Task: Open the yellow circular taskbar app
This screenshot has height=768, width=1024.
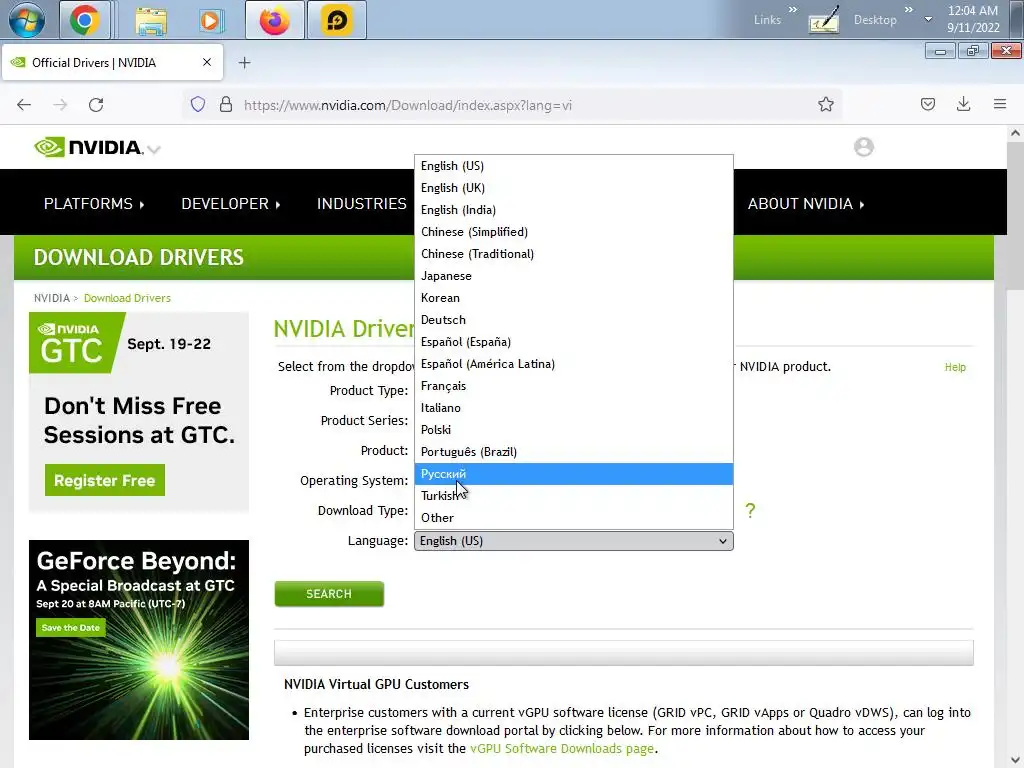Action: [336, 20]
